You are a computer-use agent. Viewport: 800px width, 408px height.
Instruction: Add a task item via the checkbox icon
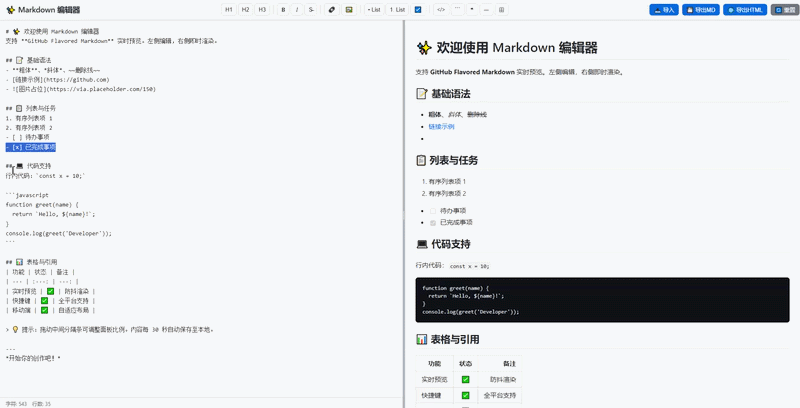click(x=418, y=9)
